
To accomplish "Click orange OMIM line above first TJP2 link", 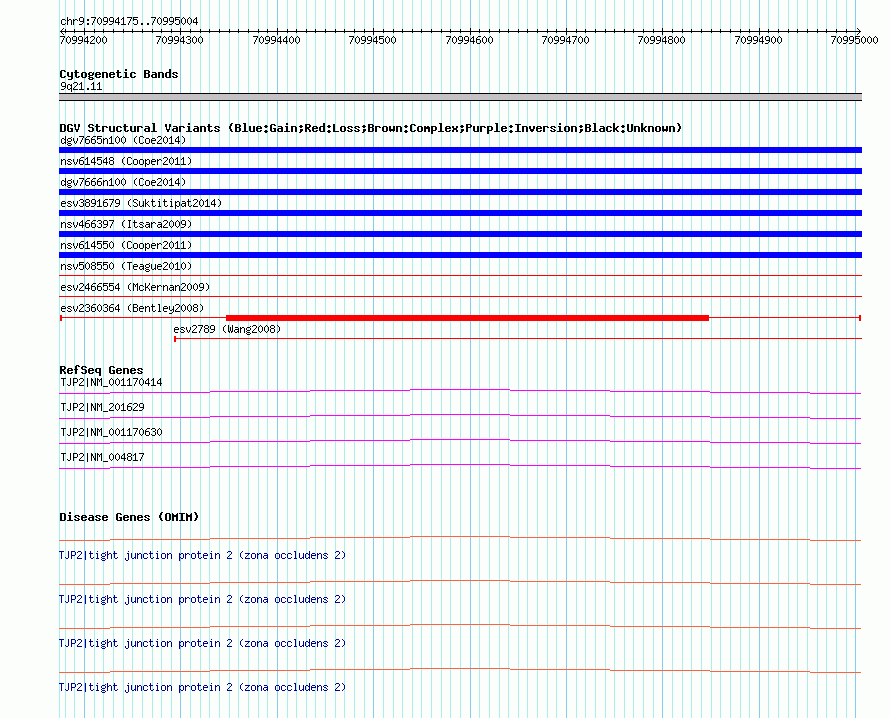I will [x=460, y=538].
